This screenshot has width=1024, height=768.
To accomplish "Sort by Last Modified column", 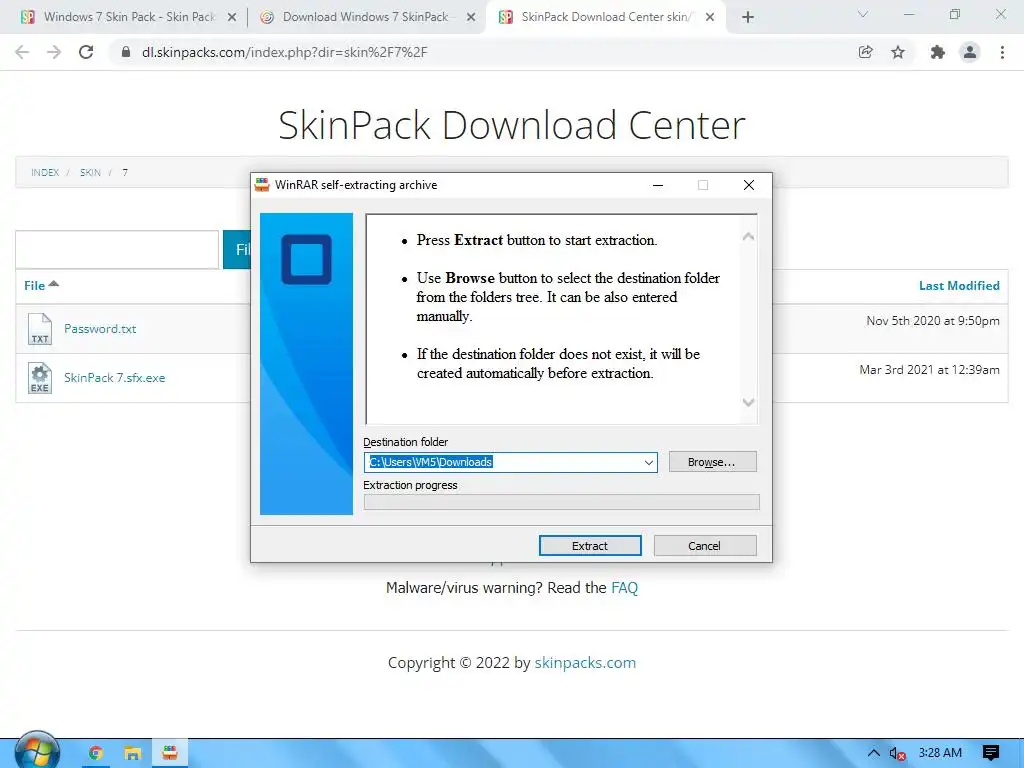I will point(959,285).
